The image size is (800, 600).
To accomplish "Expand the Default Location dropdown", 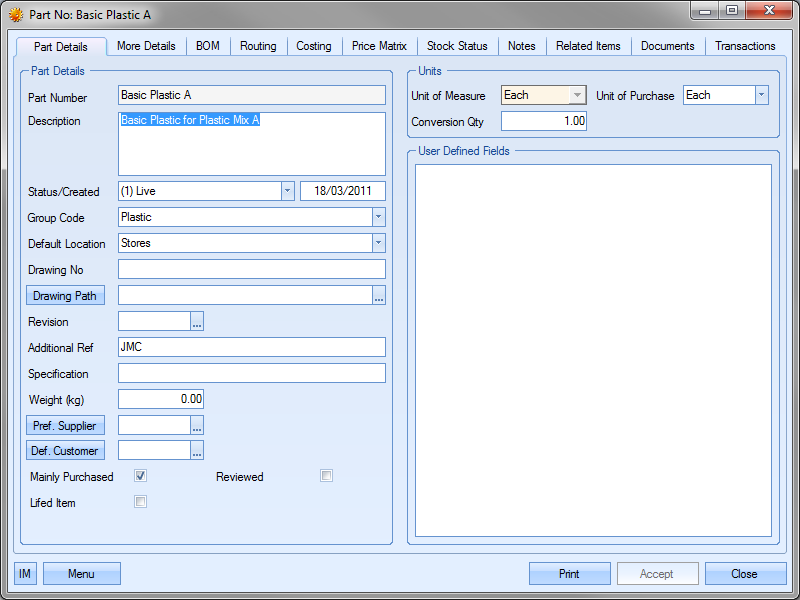I will pos(378,243).
